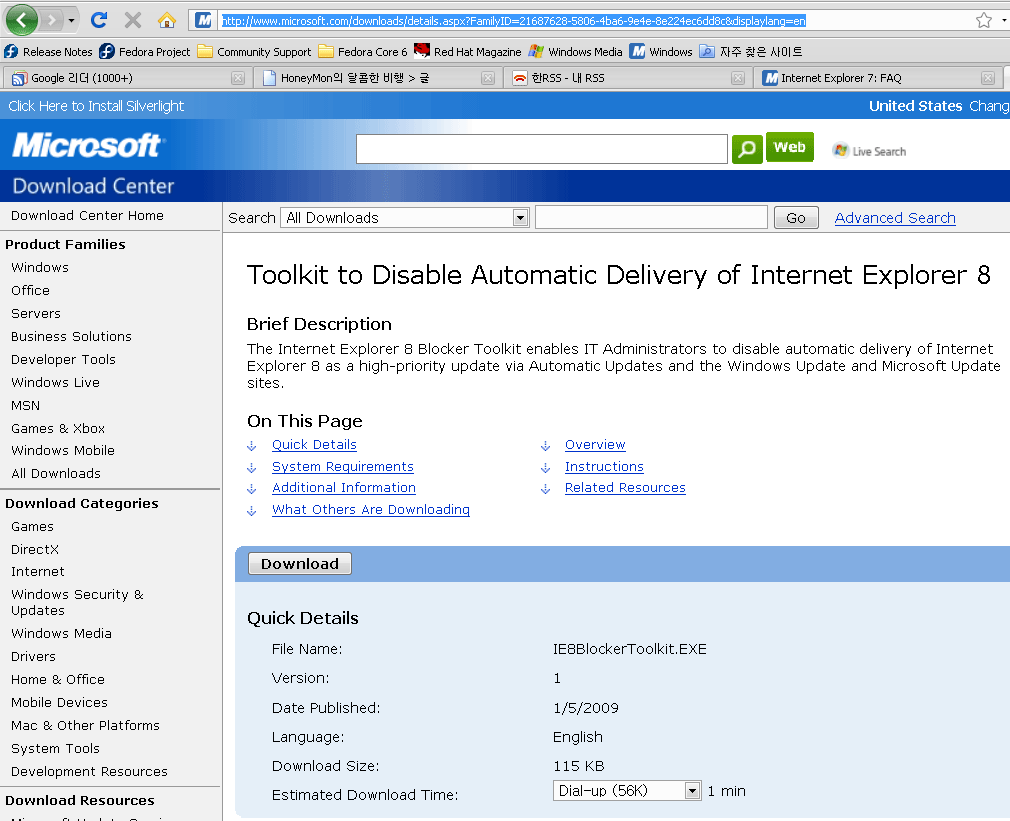Image resolution: width=1010 pixels, height=821 pixels.
Task: Focus the download search text field
Action: (651, 218)
